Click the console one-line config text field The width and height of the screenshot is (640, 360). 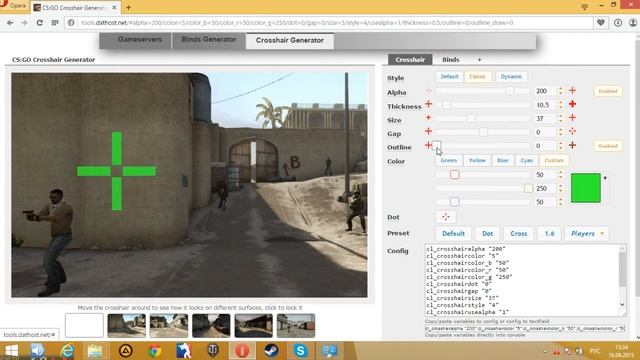(524, 328)
